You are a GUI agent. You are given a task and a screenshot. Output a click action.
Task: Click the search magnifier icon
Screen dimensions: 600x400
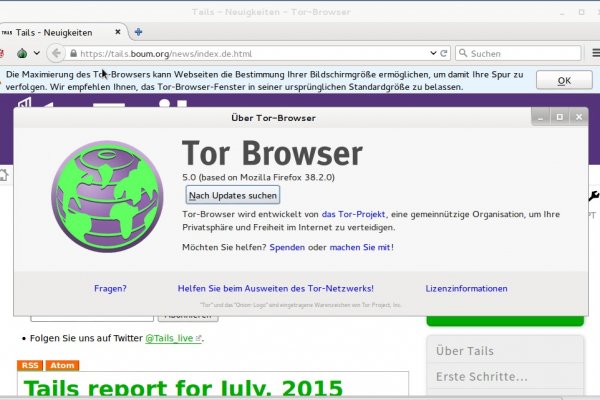[x=465, y=53]
